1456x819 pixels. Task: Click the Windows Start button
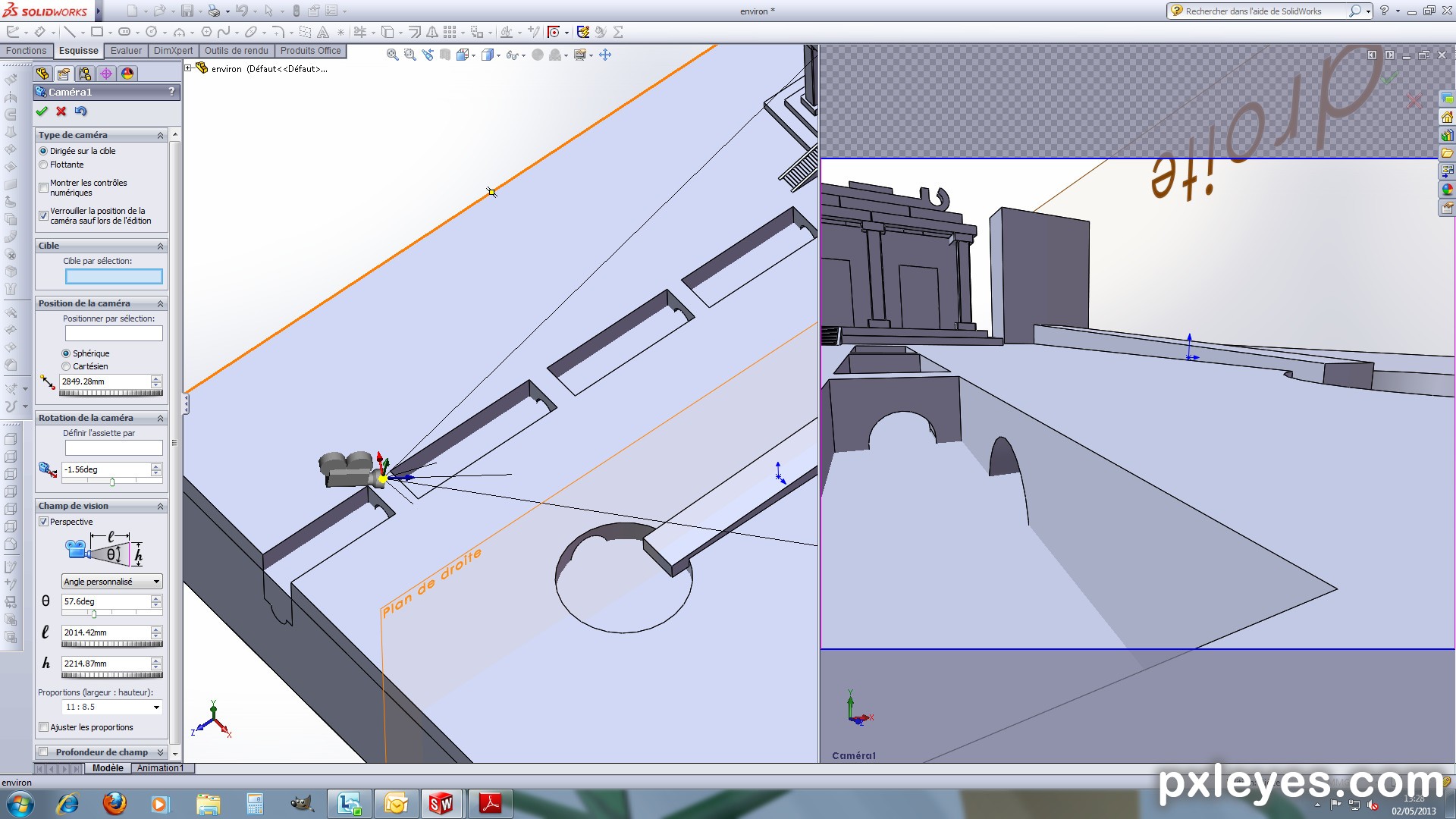click(20, 804)
